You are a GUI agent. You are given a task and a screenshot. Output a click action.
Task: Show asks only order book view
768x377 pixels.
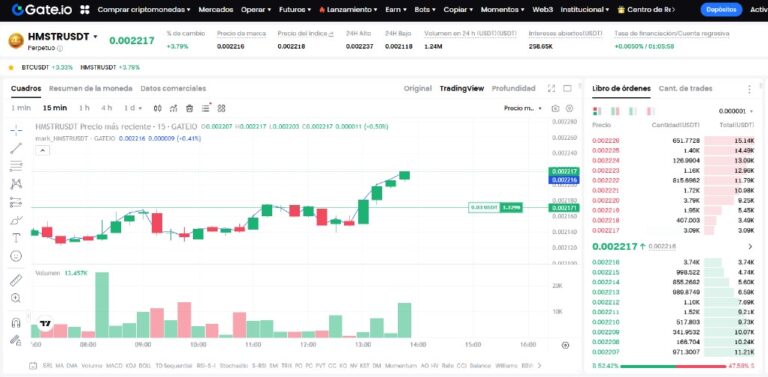click(x=650, y=111)
